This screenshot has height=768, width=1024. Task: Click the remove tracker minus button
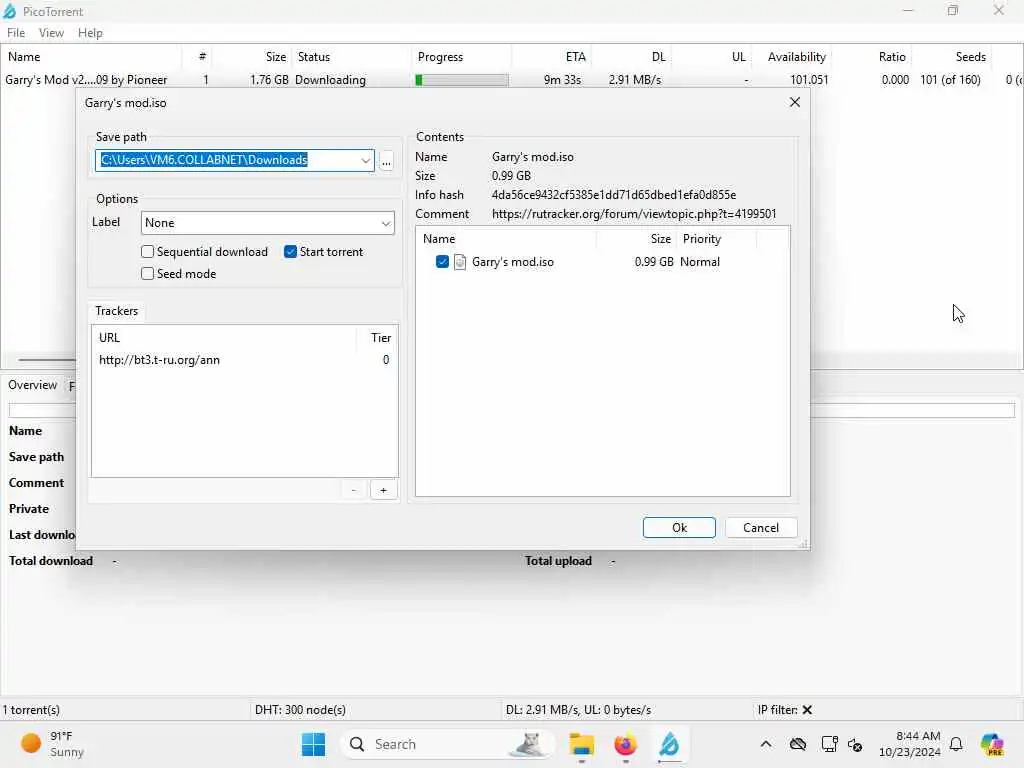coord(353,490)
